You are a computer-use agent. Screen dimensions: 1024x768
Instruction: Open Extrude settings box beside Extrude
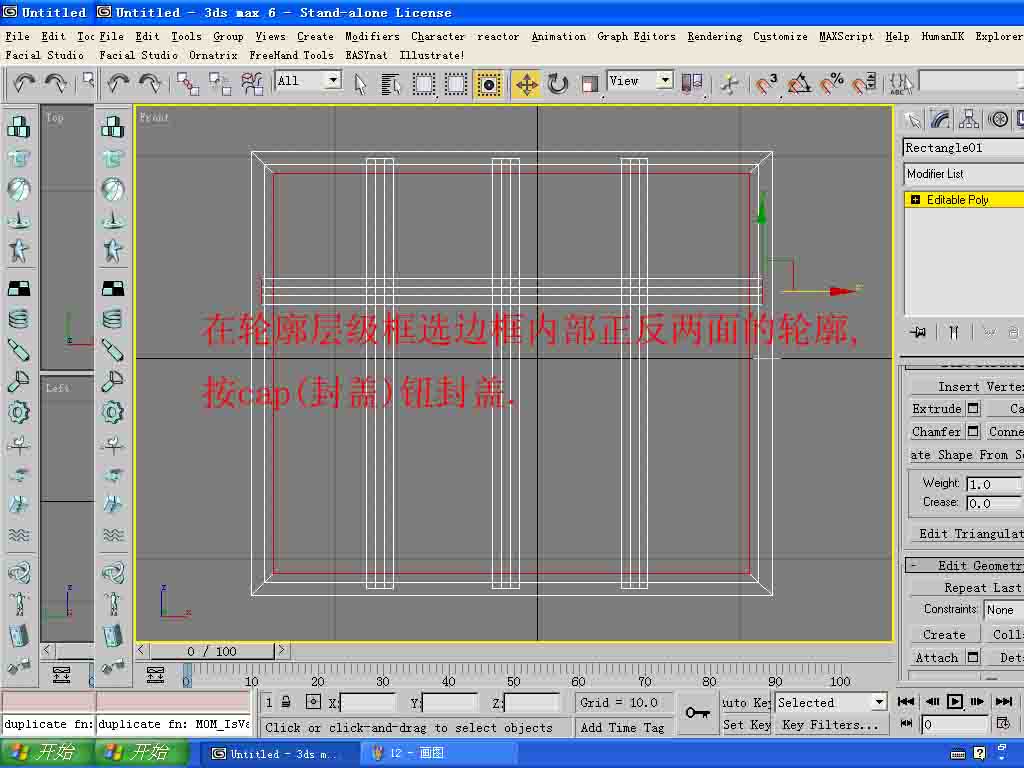pos(973,409)
